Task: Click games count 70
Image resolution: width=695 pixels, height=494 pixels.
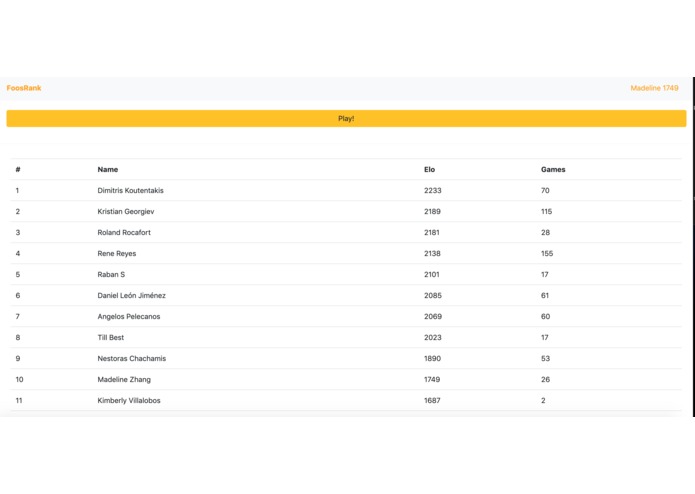Action: tap(545, 190)
